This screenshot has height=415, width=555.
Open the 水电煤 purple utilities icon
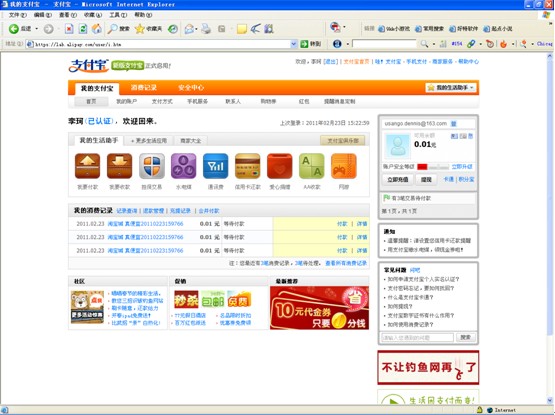pos(183,166)
